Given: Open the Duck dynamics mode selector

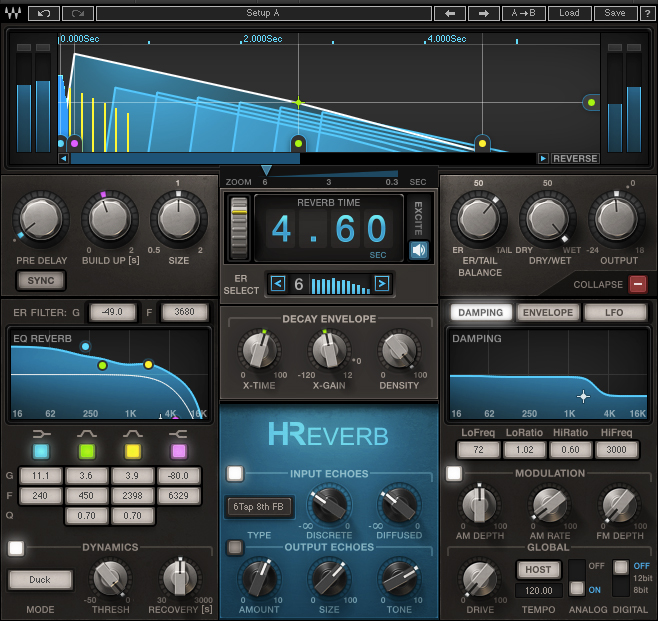Looking at the screenshot, I should [41, 580].
